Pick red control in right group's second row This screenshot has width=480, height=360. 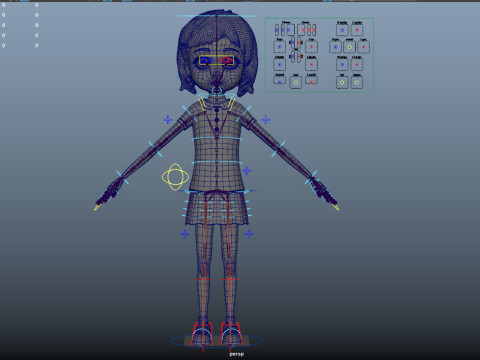(363, 47)
